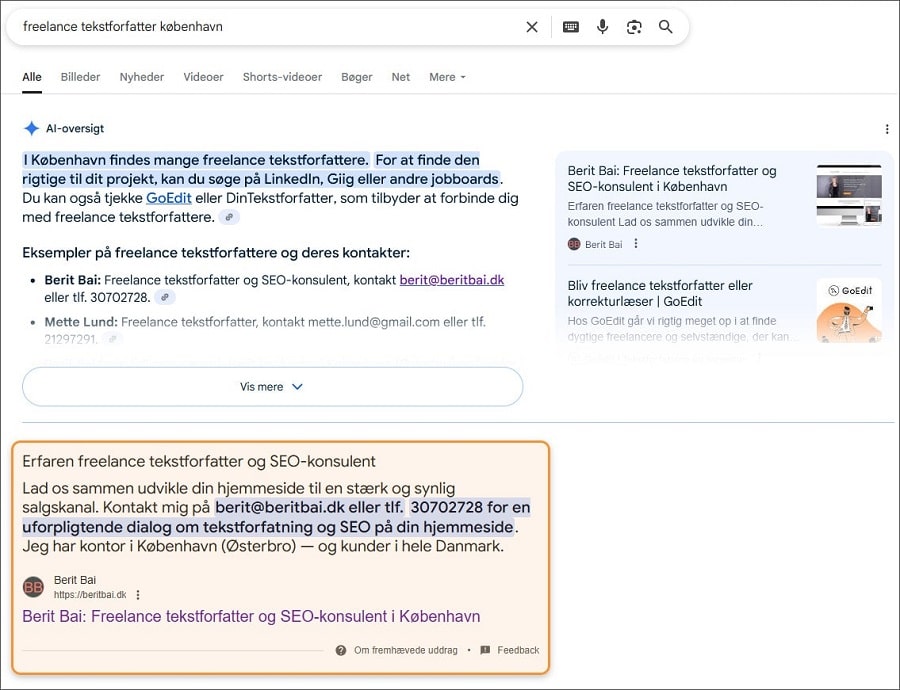Open the on-screen keyboard icon in search bar
This screenshot has height=690, width=900.
click(x=570, y=27)
